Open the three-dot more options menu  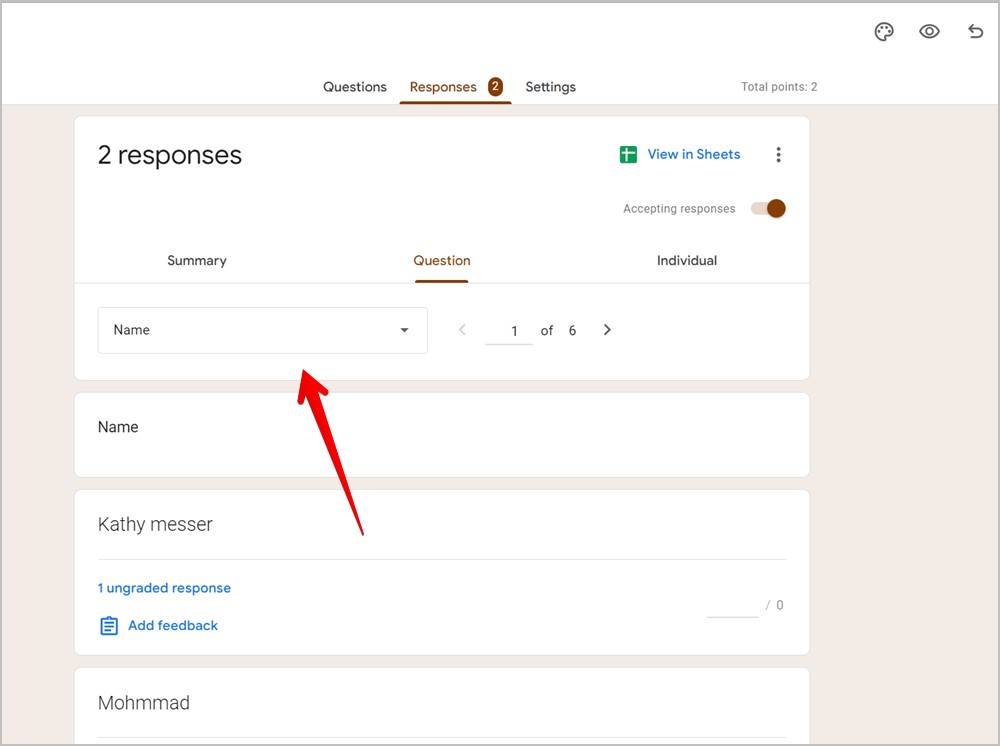tap(778, 154)
